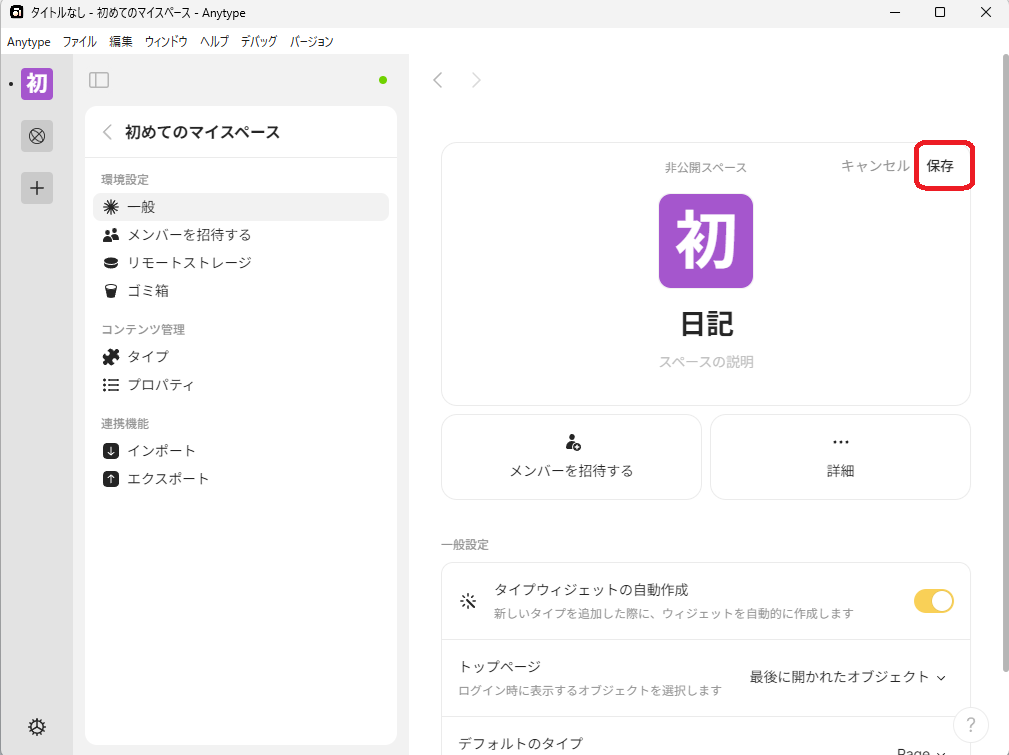Click the リモートストレージ disk icon

click(x=111, y=263)
